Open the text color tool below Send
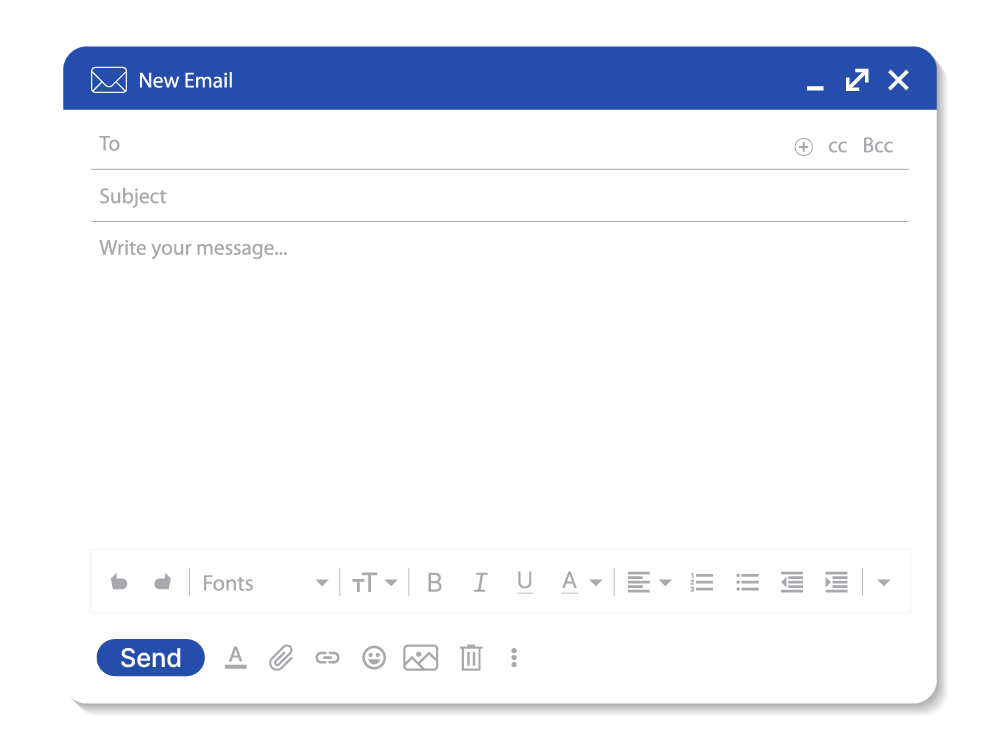The image size is (1000, 750). tap(235, 658)
